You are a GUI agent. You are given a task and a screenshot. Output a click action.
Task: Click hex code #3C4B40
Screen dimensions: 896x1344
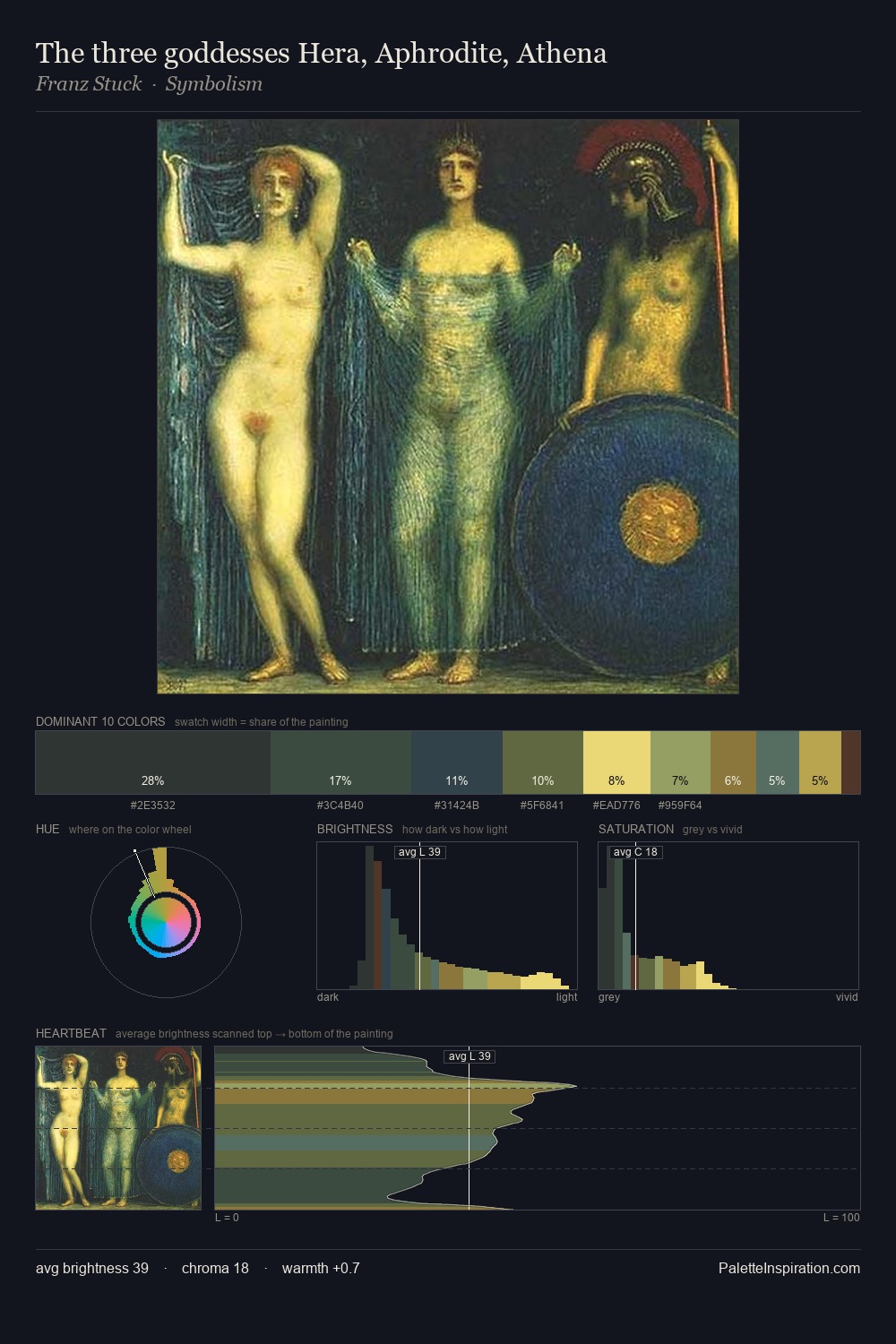340,806
